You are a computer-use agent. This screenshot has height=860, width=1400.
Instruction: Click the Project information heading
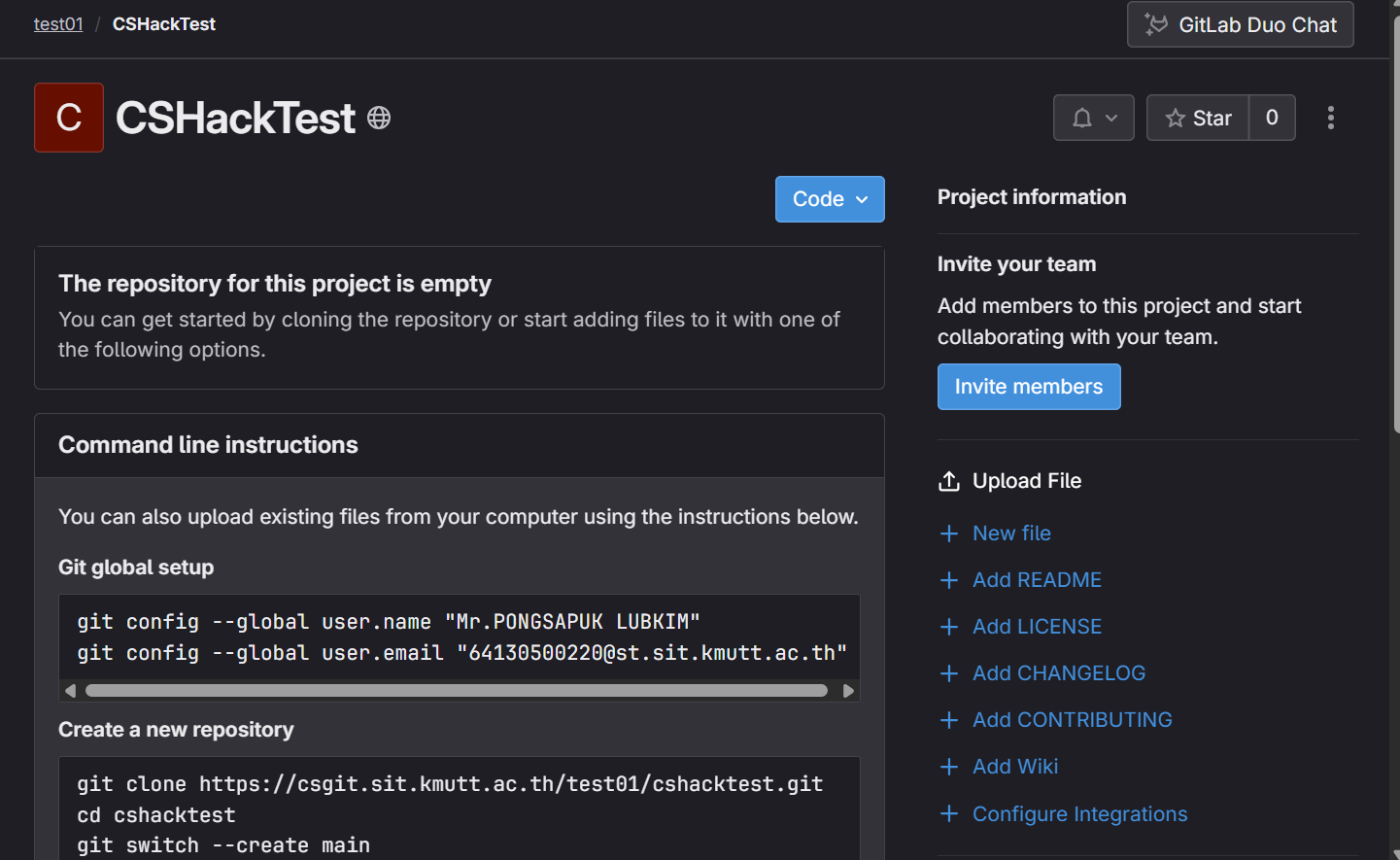1032,197
